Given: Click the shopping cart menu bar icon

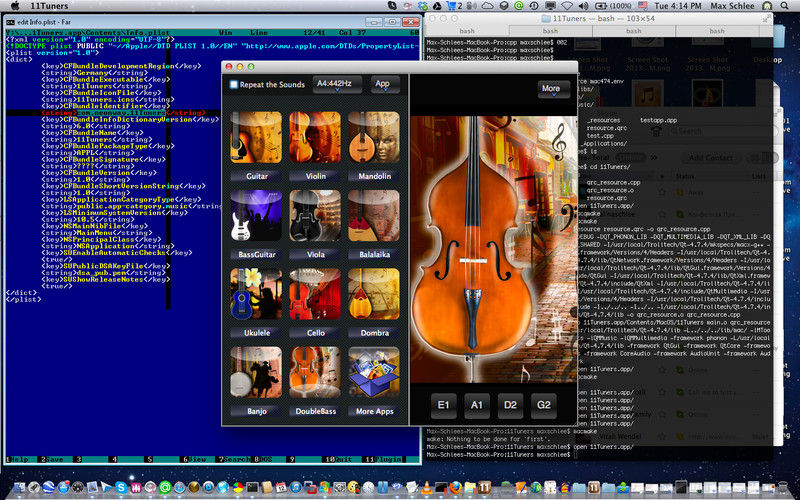Looking at the screenshot, I should click(x=454, y=6).
